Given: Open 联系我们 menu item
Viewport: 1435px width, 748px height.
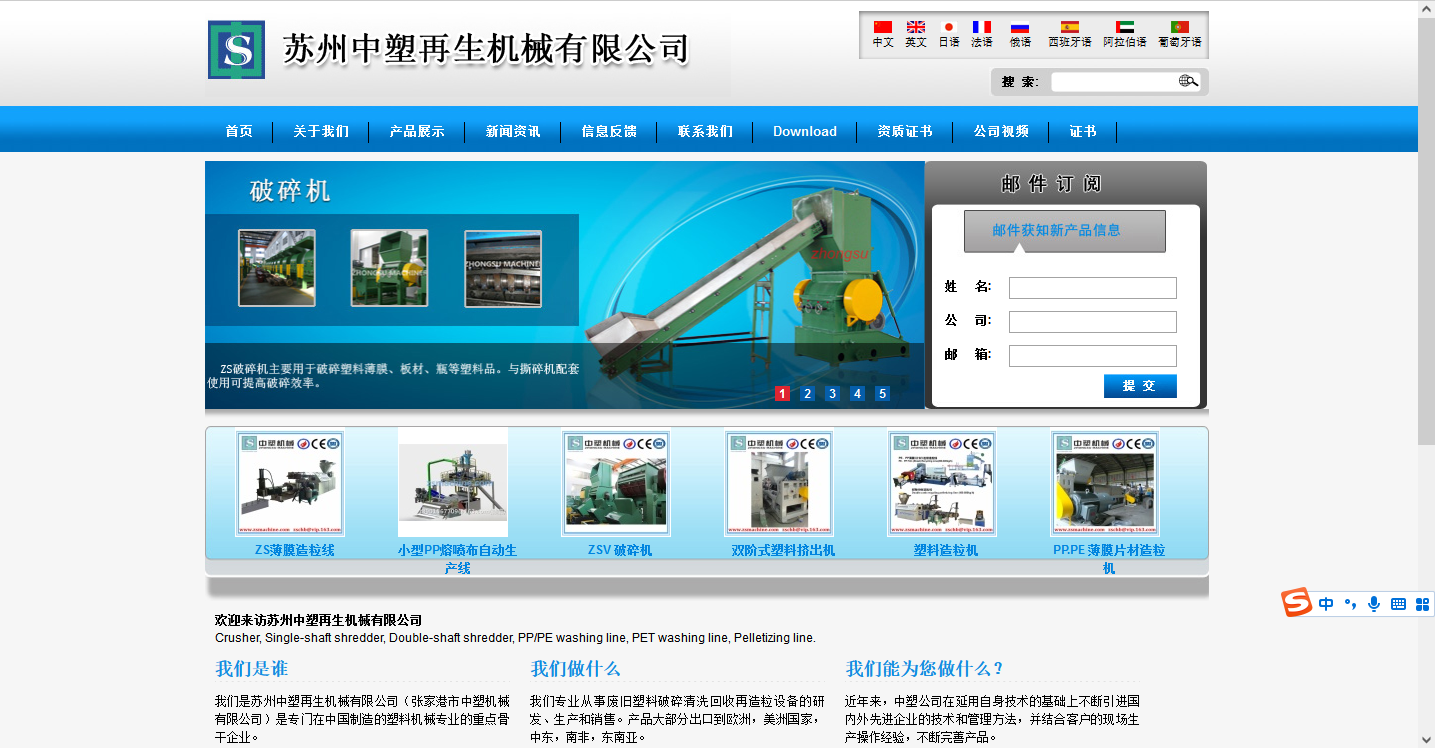Looking at the screenshot, I should pyautogui.click(x=705, y=131).
